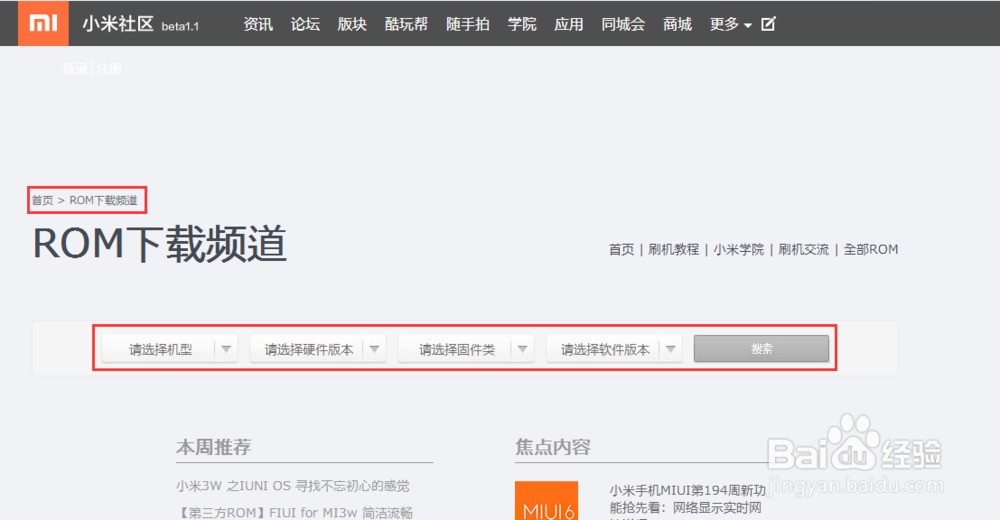Open 小米手机MIUI第194周新功 article
Screen dimensions: 1000x520
(688, 490)
